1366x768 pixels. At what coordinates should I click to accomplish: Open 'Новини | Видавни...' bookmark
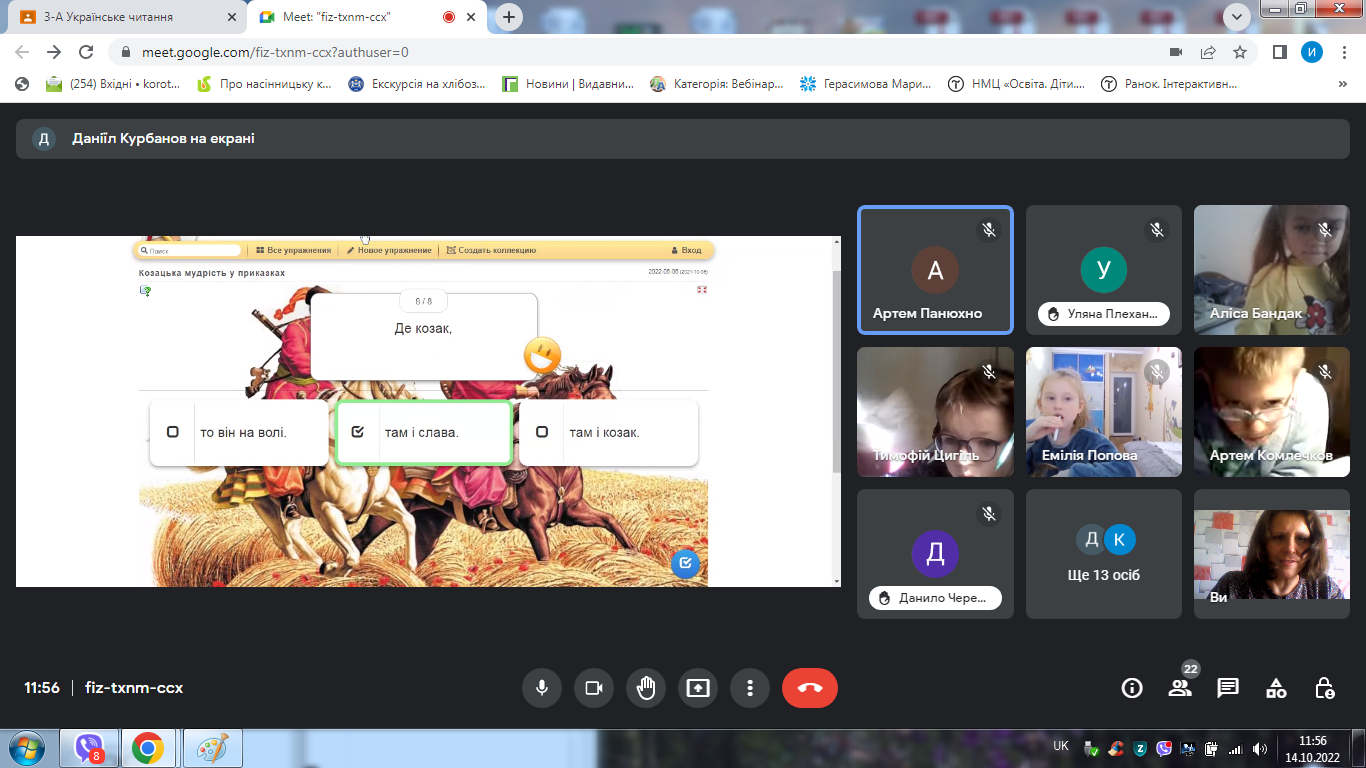coord(569,84)
